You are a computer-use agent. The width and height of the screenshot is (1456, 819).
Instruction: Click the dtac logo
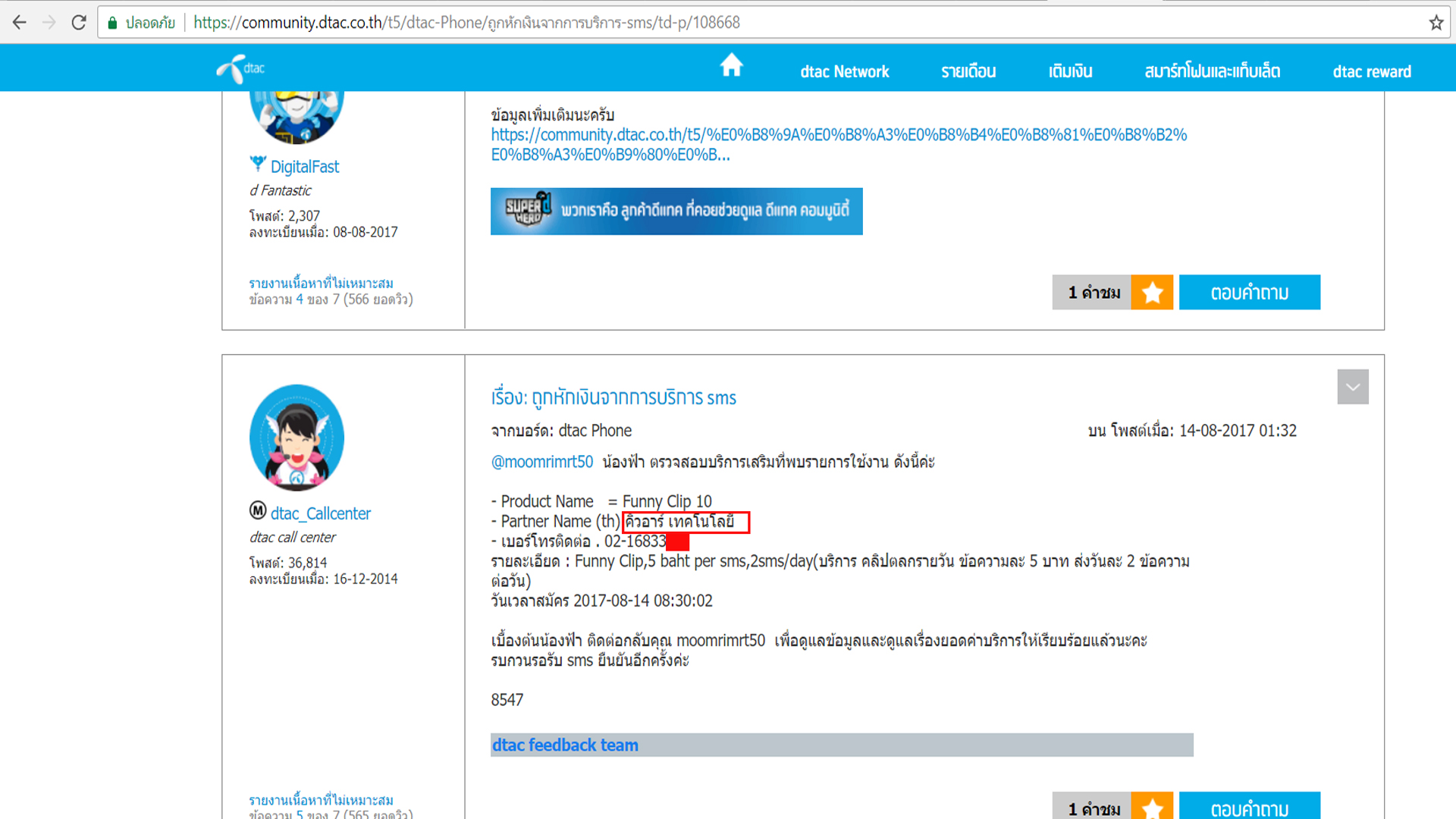point(240,69)
